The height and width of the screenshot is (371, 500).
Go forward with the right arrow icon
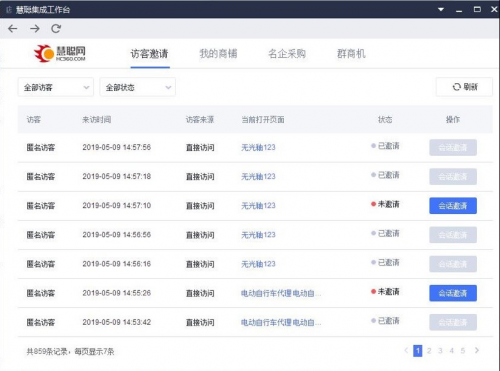pyautogui.click(x=35, y=29)
